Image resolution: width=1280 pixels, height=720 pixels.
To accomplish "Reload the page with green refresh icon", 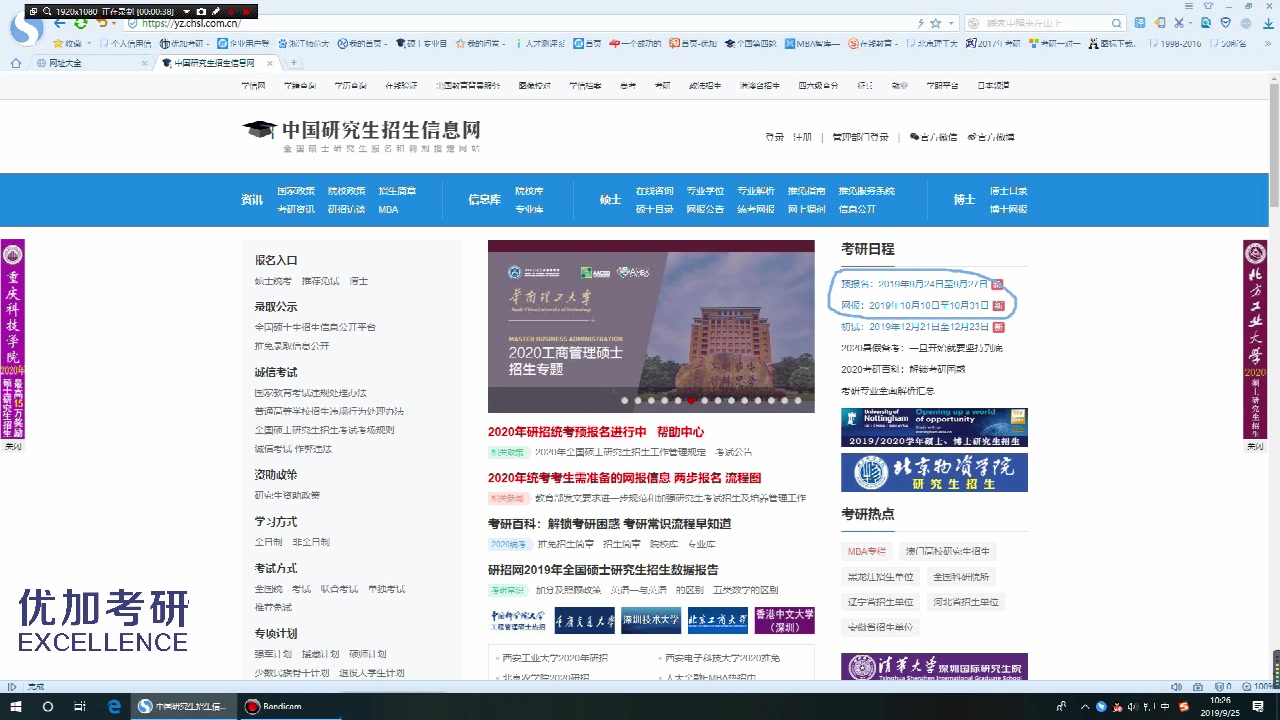I will (81, 23).
